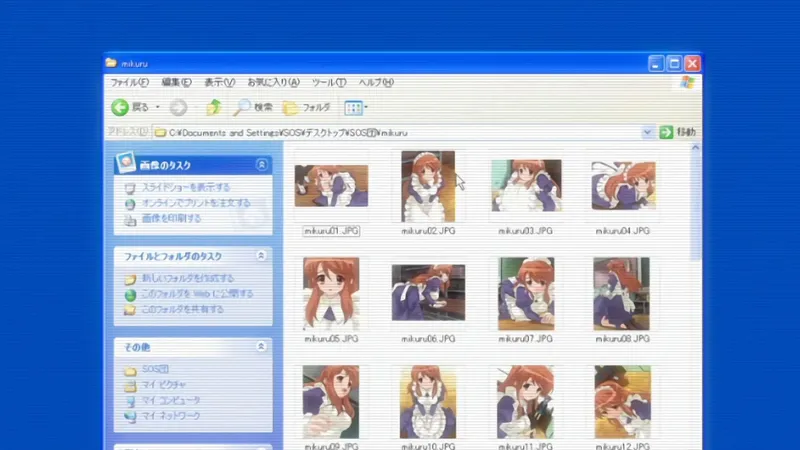
Task: Click the slideshow task icon
Action: point(130,188)
